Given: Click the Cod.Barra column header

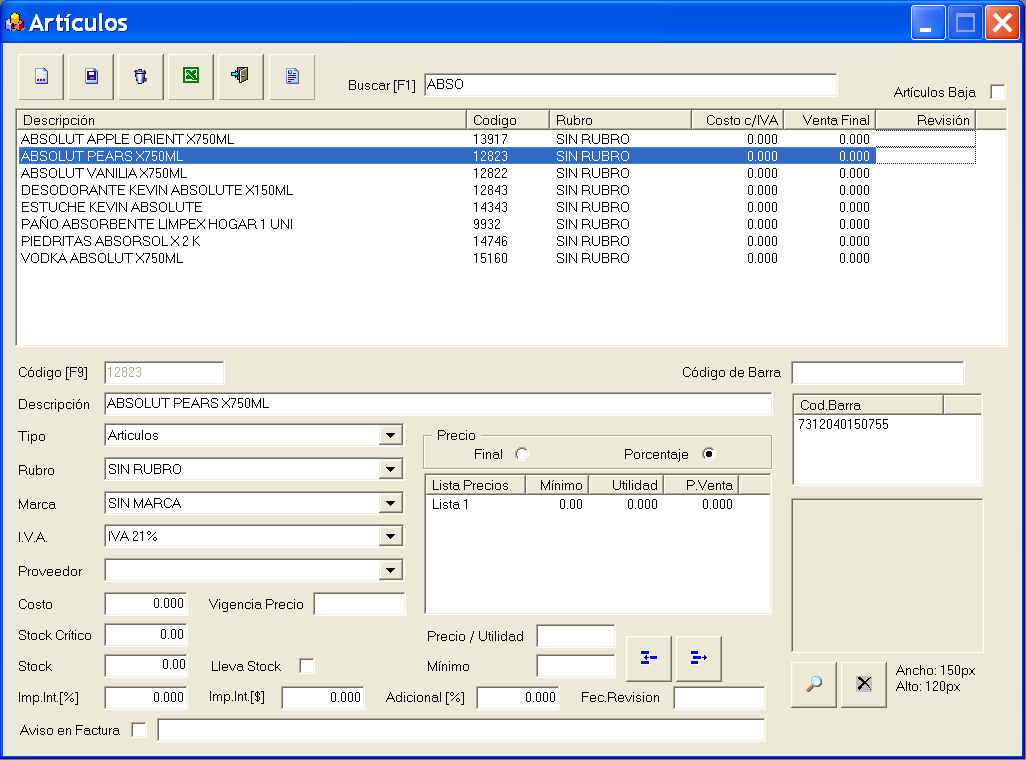Looking at the screenshot, I should [x=868, y=405].
